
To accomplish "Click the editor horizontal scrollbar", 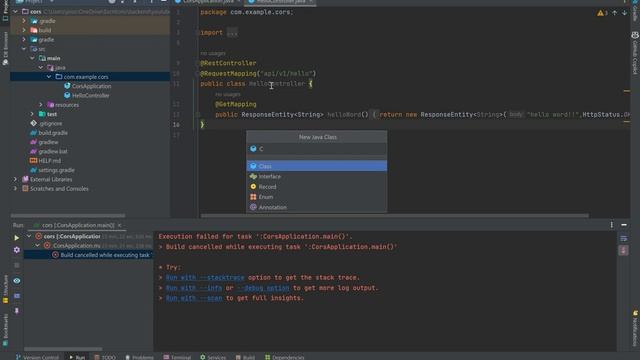I will pyautogui.click(x=395, y=216).
